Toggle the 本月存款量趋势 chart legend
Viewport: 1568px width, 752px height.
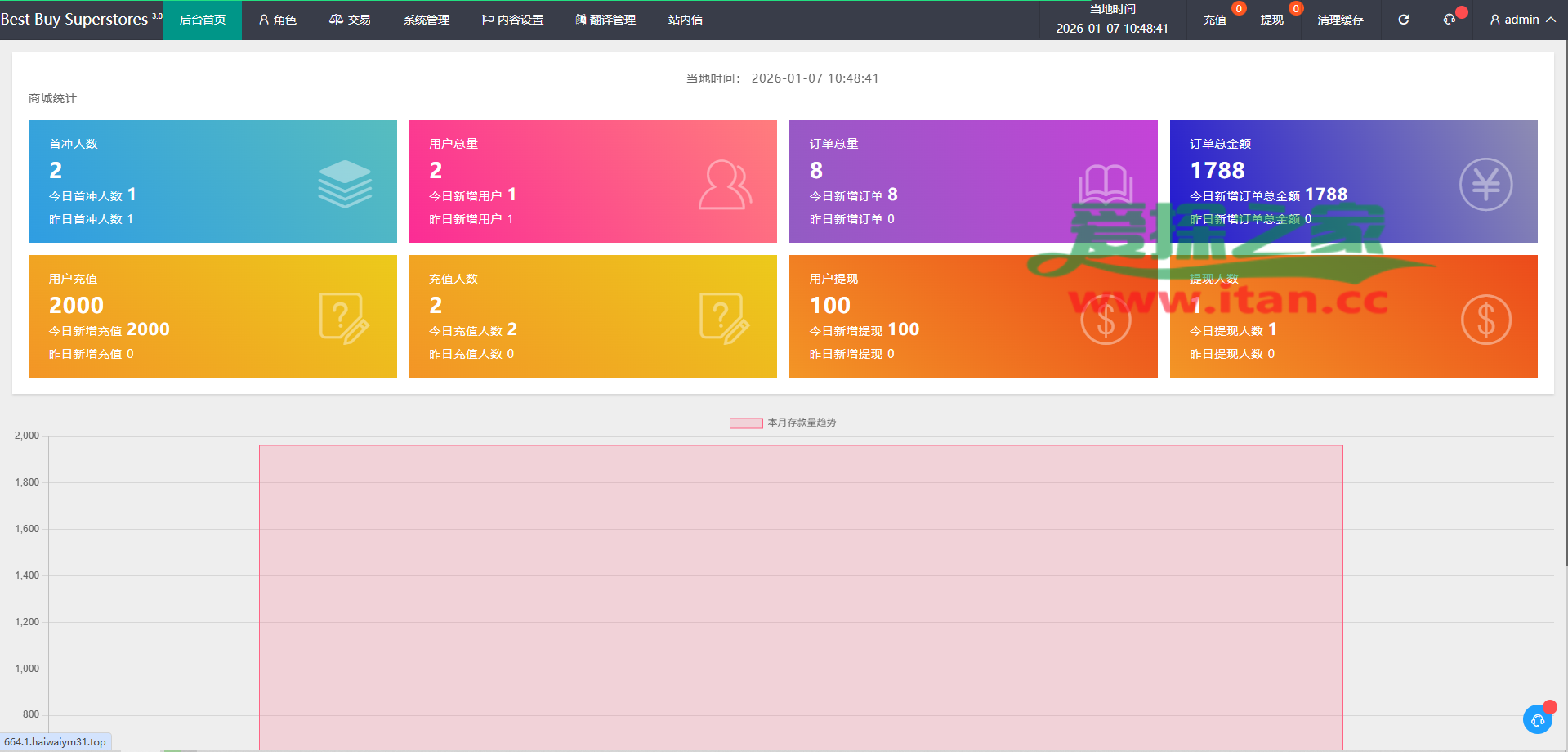(x=782, y=423)
